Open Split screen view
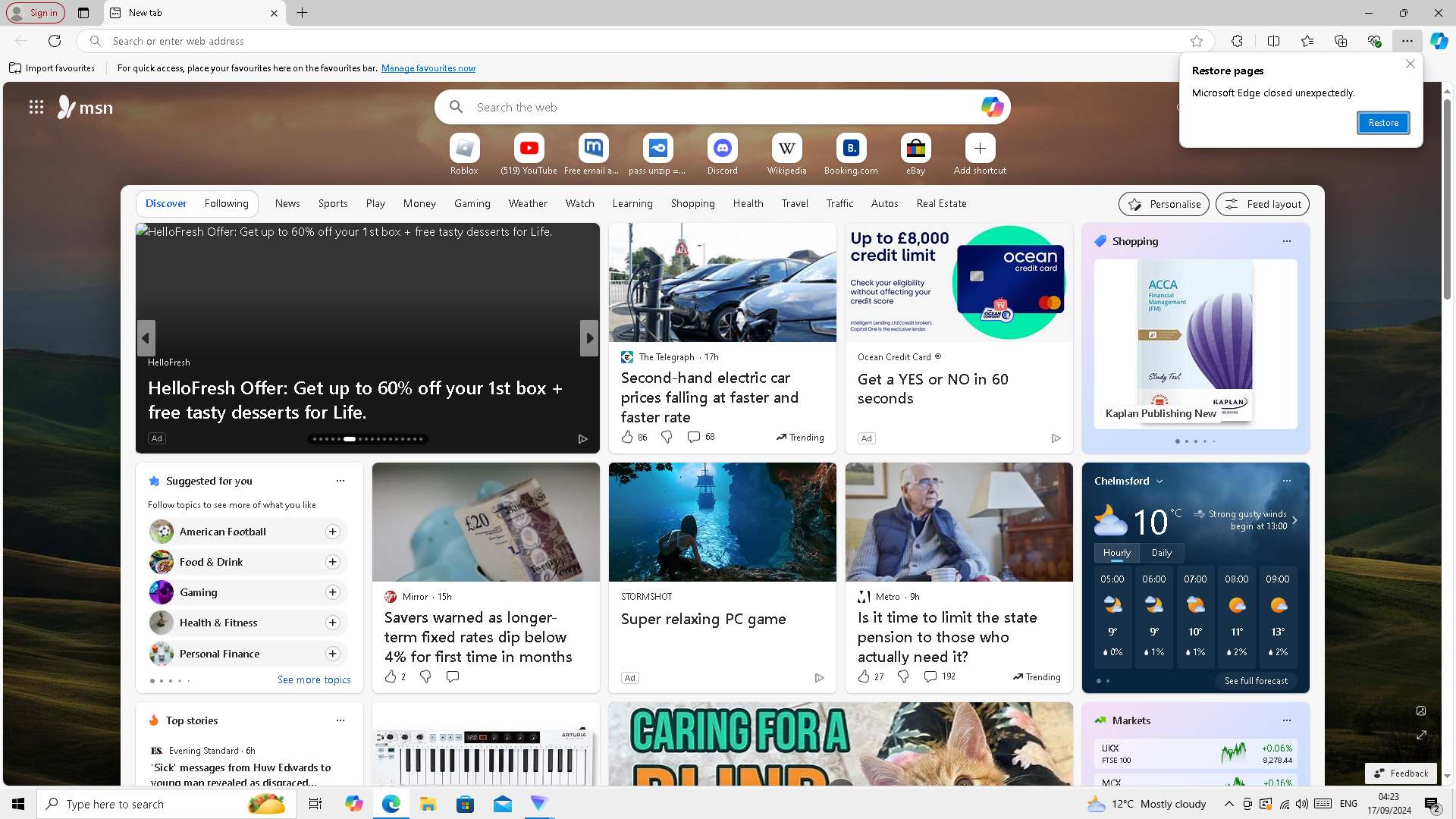This screenshot has height=819, width=1456. pos(1273,41)
